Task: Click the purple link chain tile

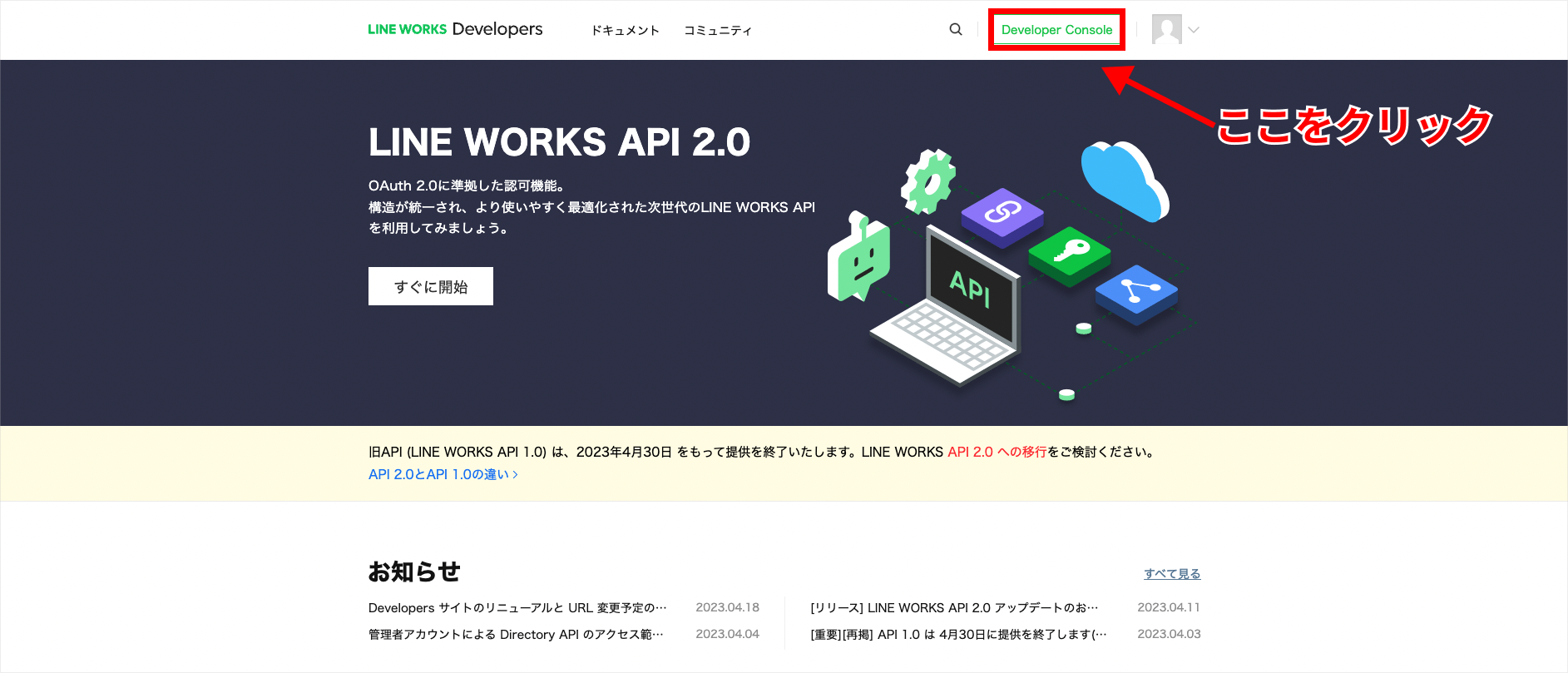Action: [1002, 215]
